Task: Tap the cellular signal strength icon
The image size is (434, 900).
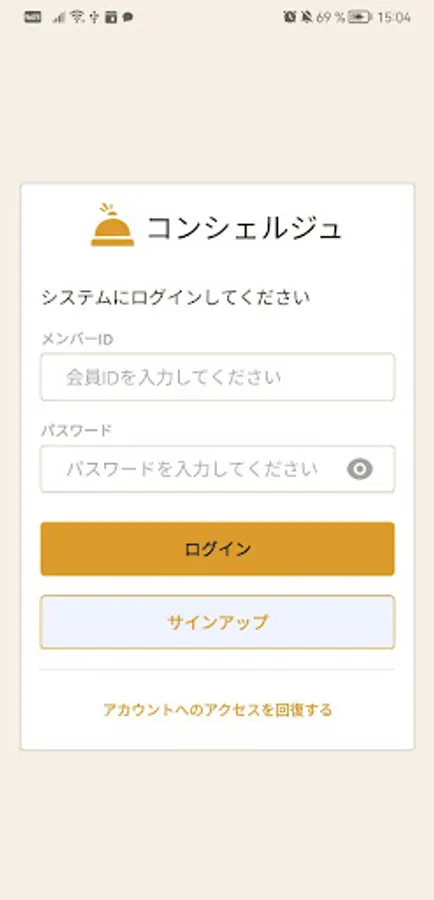Action: pyautogui.click(x=59, y=17)
